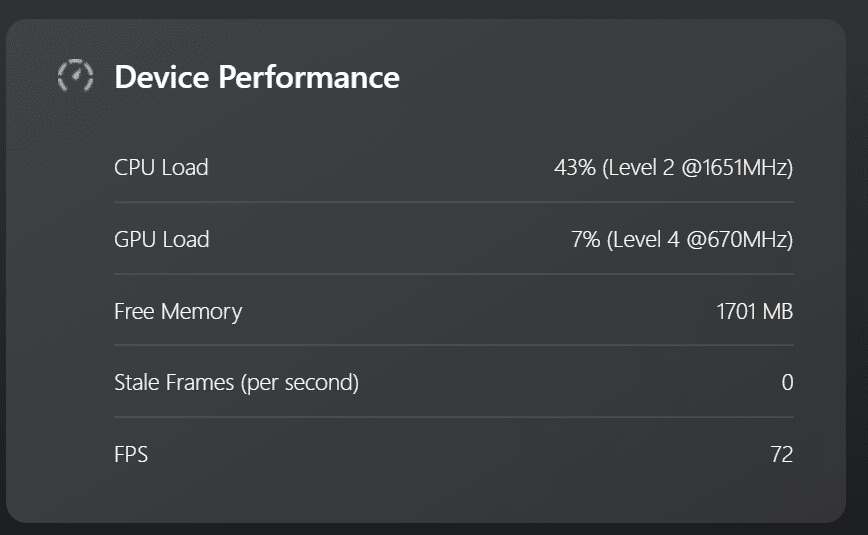This screenshot has height=535, width=868.
Task: Click the divider line beneath CPU Load
Action: click(x=454, y=202)
